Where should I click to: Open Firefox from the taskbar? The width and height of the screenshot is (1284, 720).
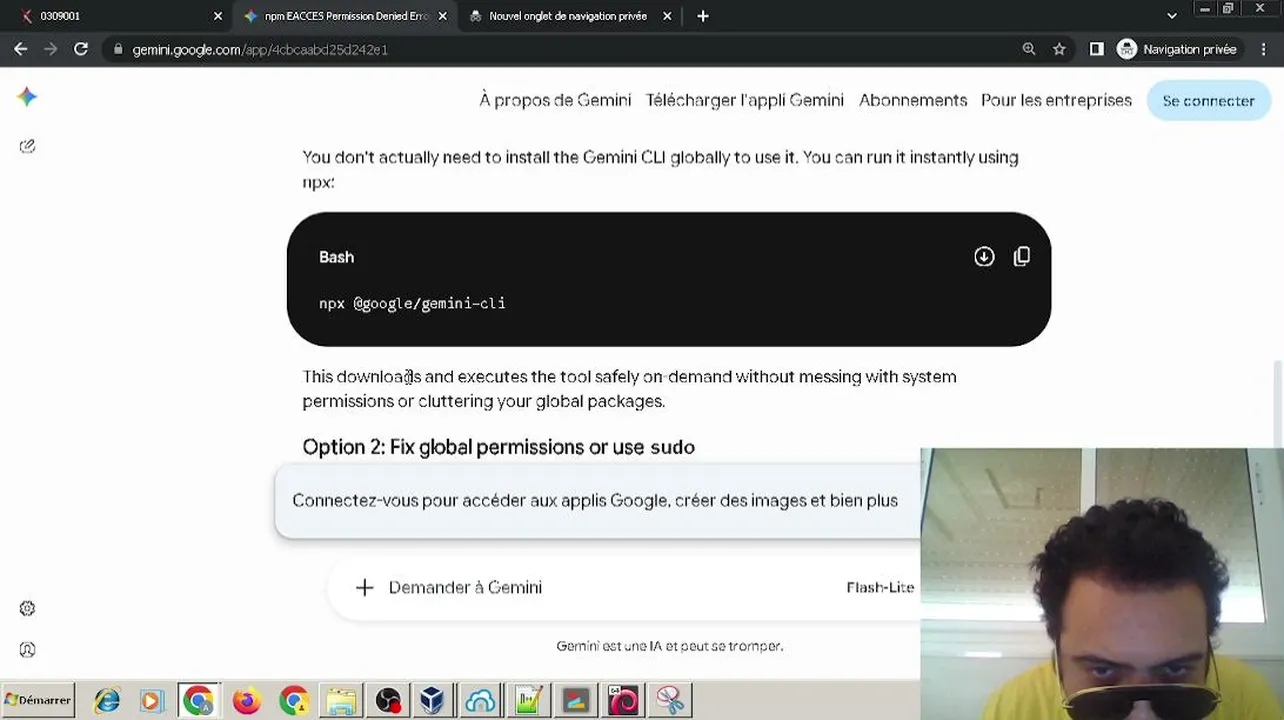tap(246, 700)
